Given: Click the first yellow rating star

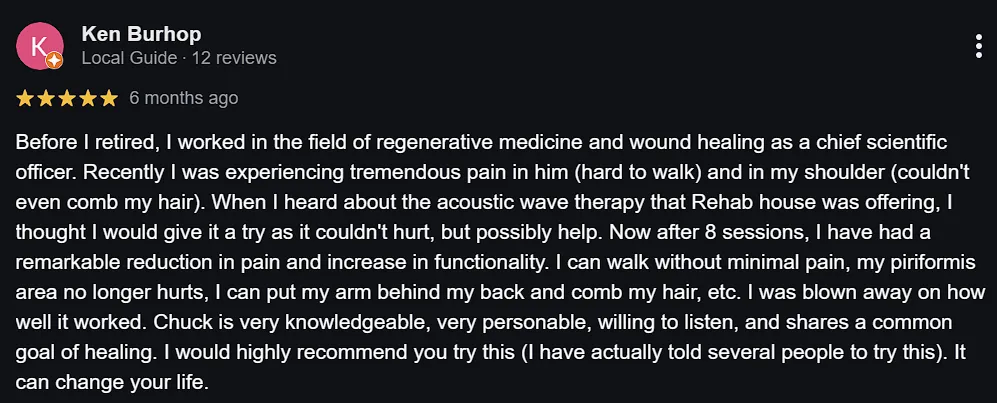Looking at the screenshot, I should 25,98.
